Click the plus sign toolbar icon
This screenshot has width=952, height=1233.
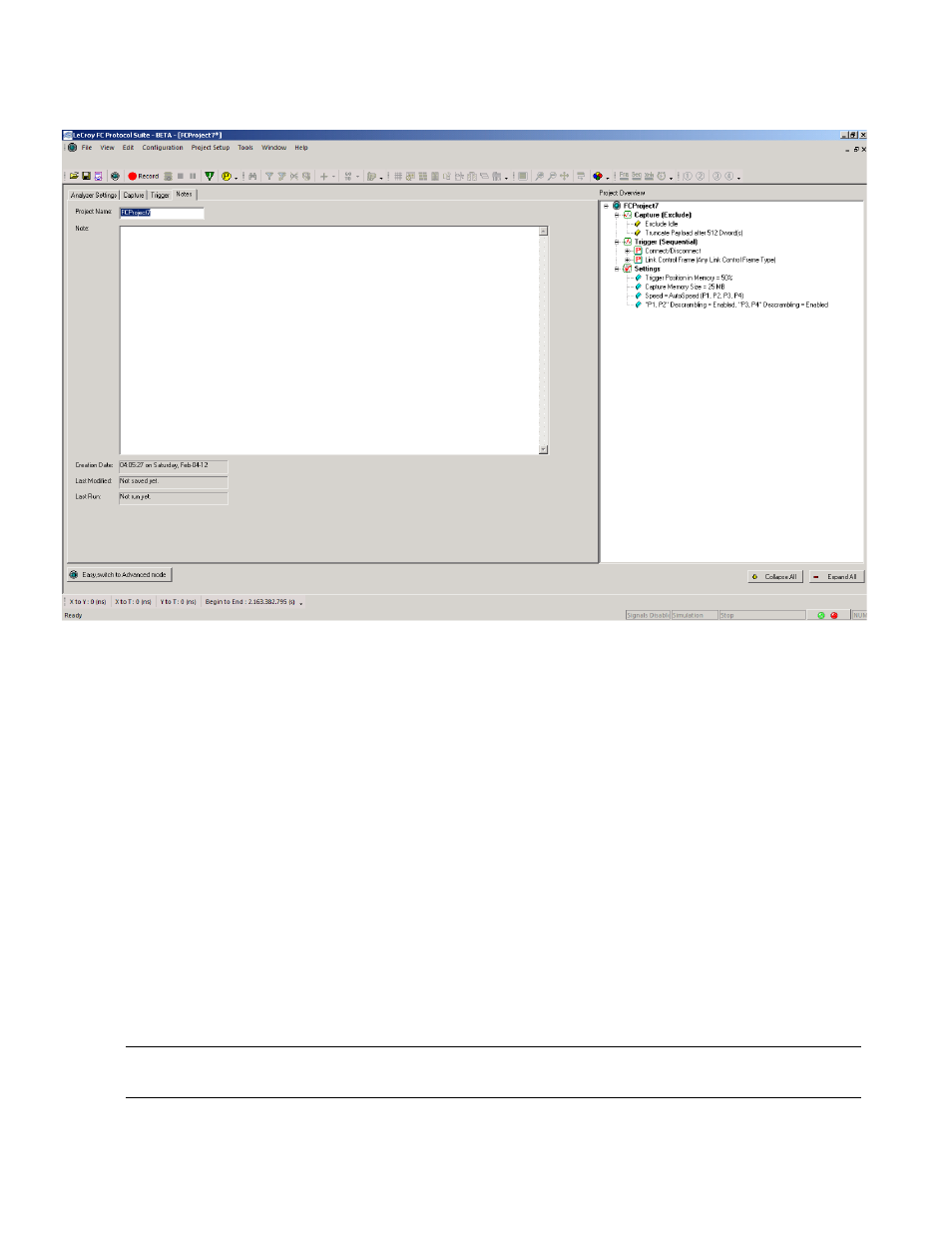[x=323, y=176]
